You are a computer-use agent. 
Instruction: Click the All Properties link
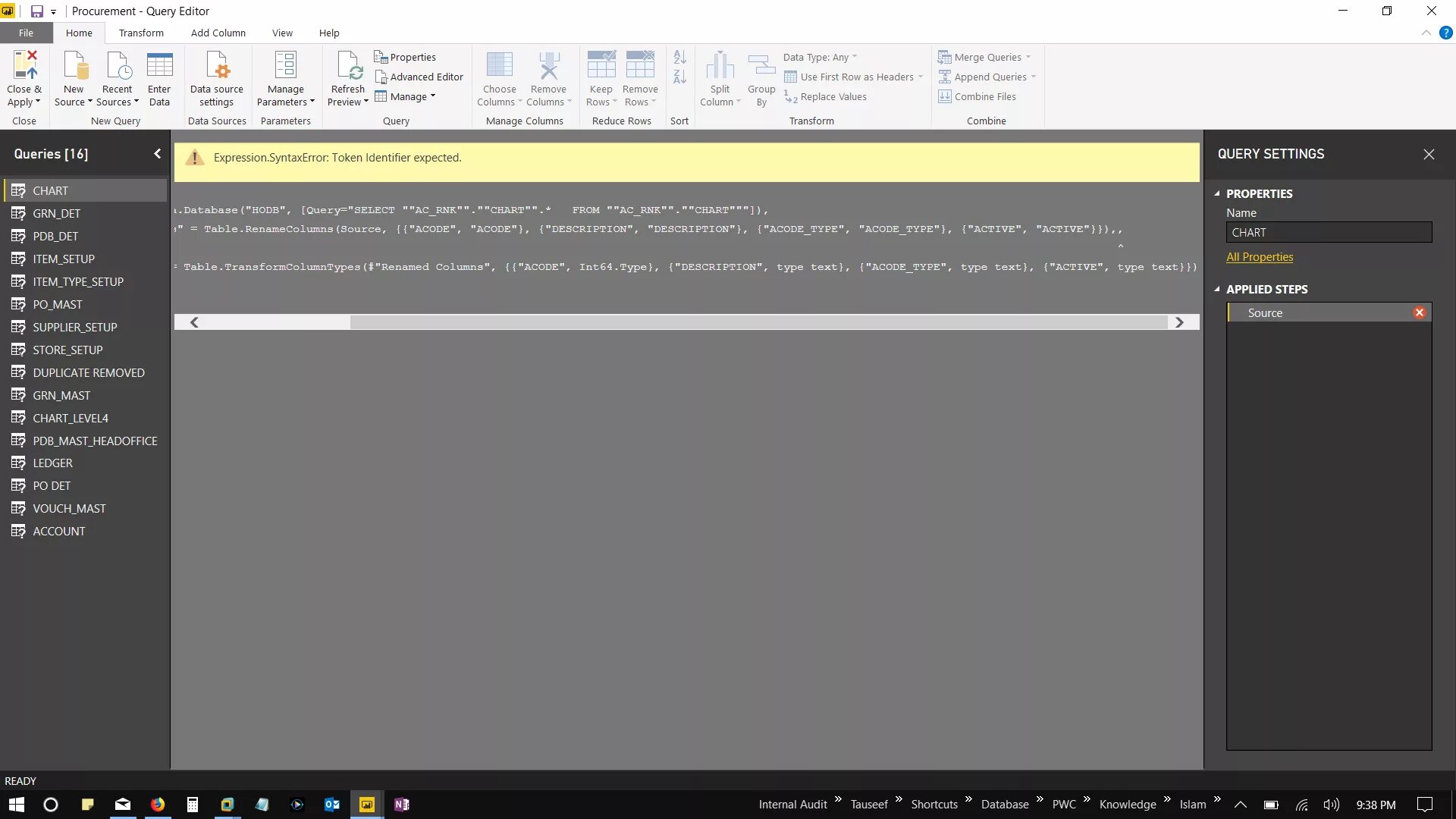pyautogui.click(x=1260, y=257)
